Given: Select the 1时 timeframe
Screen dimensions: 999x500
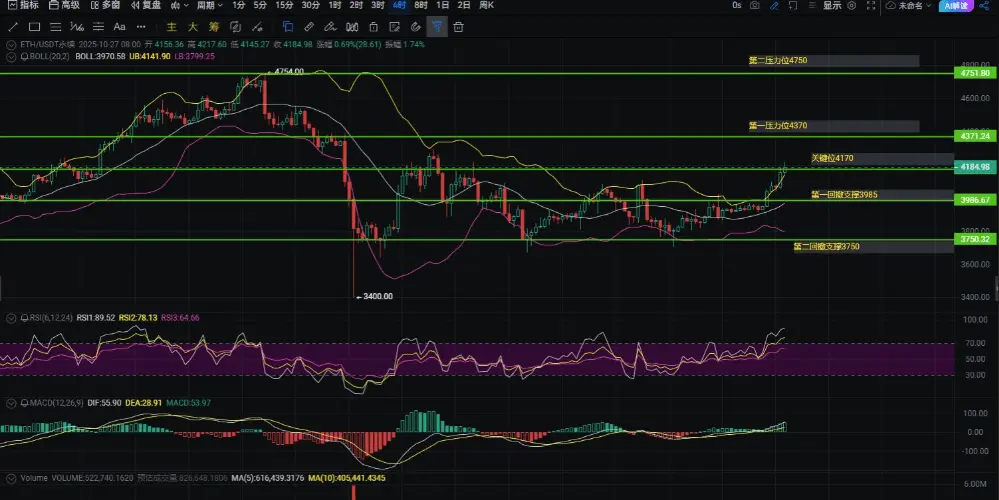Looking at the screenshot, I should [334, 5].
